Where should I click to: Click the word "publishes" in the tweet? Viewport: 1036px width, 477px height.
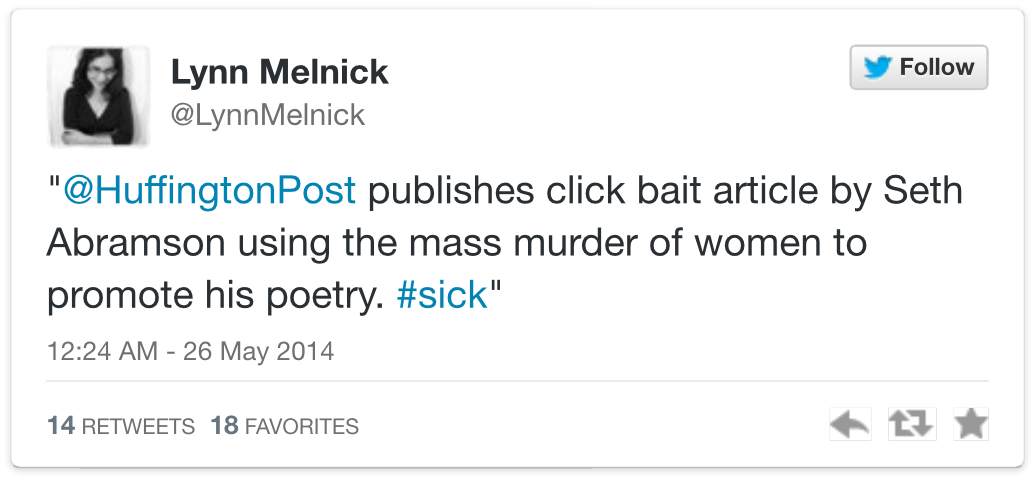click(x=448, y=190)
